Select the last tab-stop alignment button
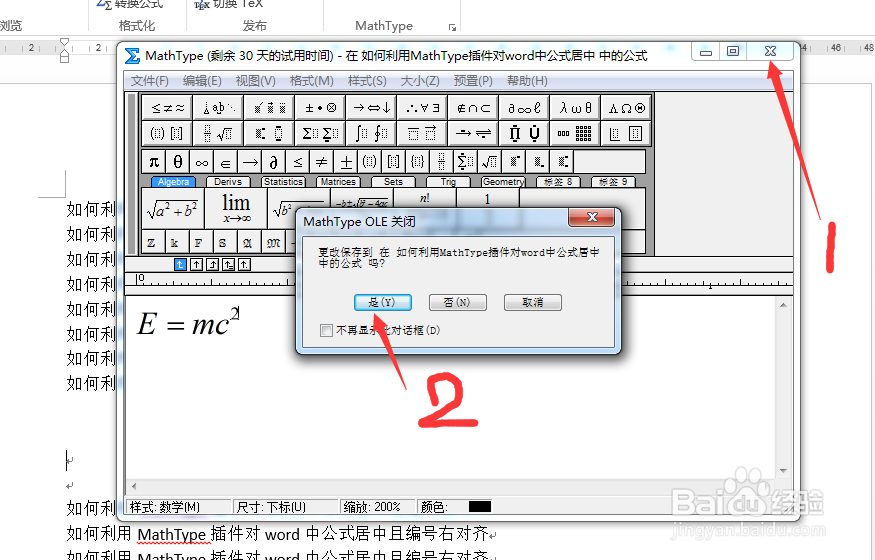The height and width of the screenshot is (560, 875). pos(244,264)
